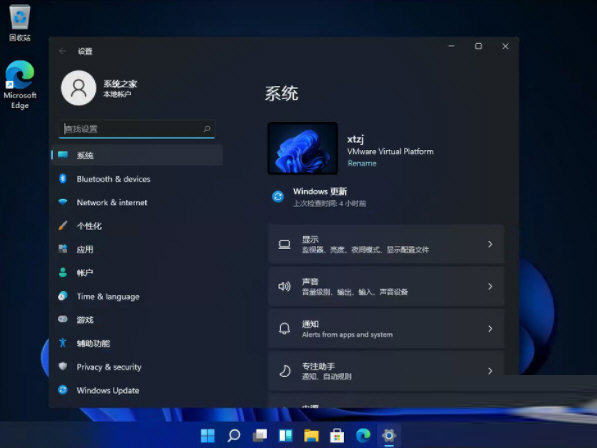Launch Microsoft Edge from desktop shortcut
Viewport: 597px width, 448px height.
(x=20, y=84)
